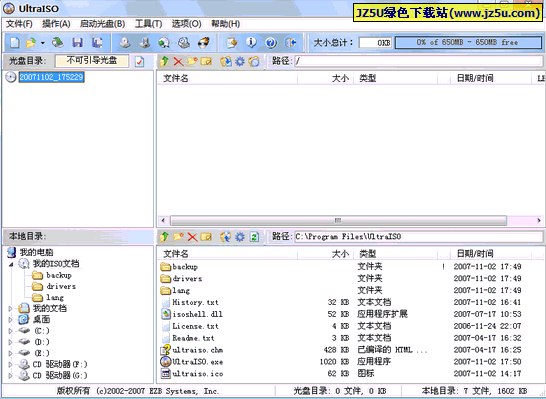The image size is (546, 399).
Task: Select the drivers folder in local tree
Action: [x=61, y=286]
